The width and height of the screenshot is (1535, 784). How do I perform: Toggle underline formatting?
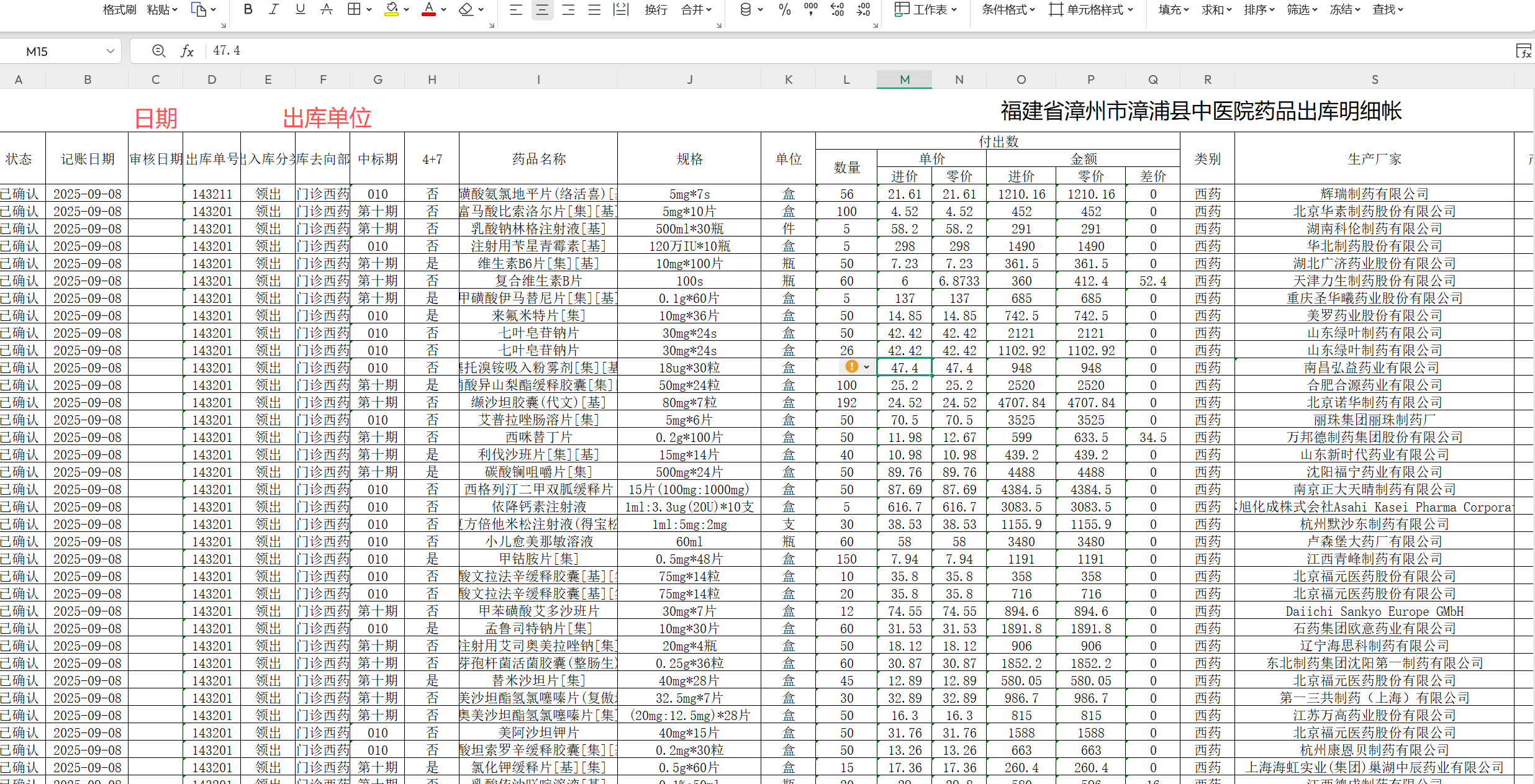click(x=301, y=9)
